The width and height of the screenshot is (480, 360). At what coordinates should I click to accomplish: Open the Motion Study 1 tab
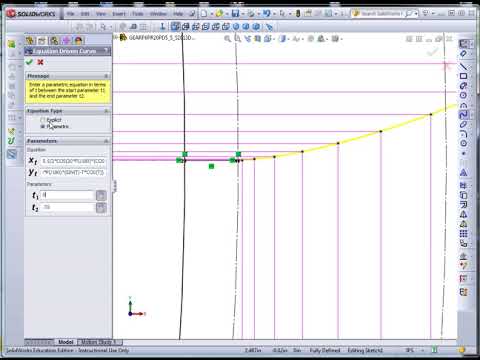point(99,342)
